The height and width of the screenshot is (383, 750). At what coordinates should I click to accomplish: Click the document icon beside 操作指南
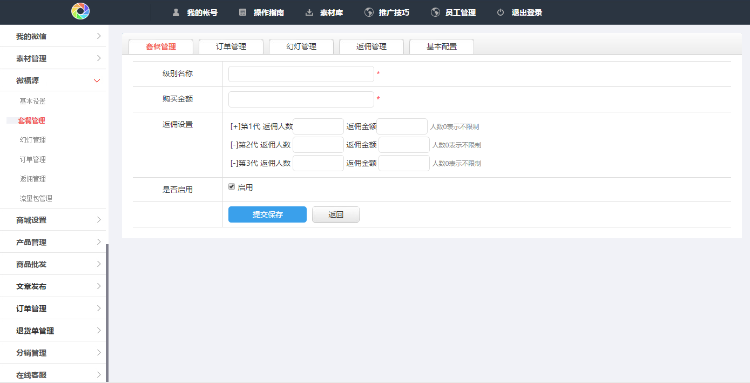click(x=243, y=12)
